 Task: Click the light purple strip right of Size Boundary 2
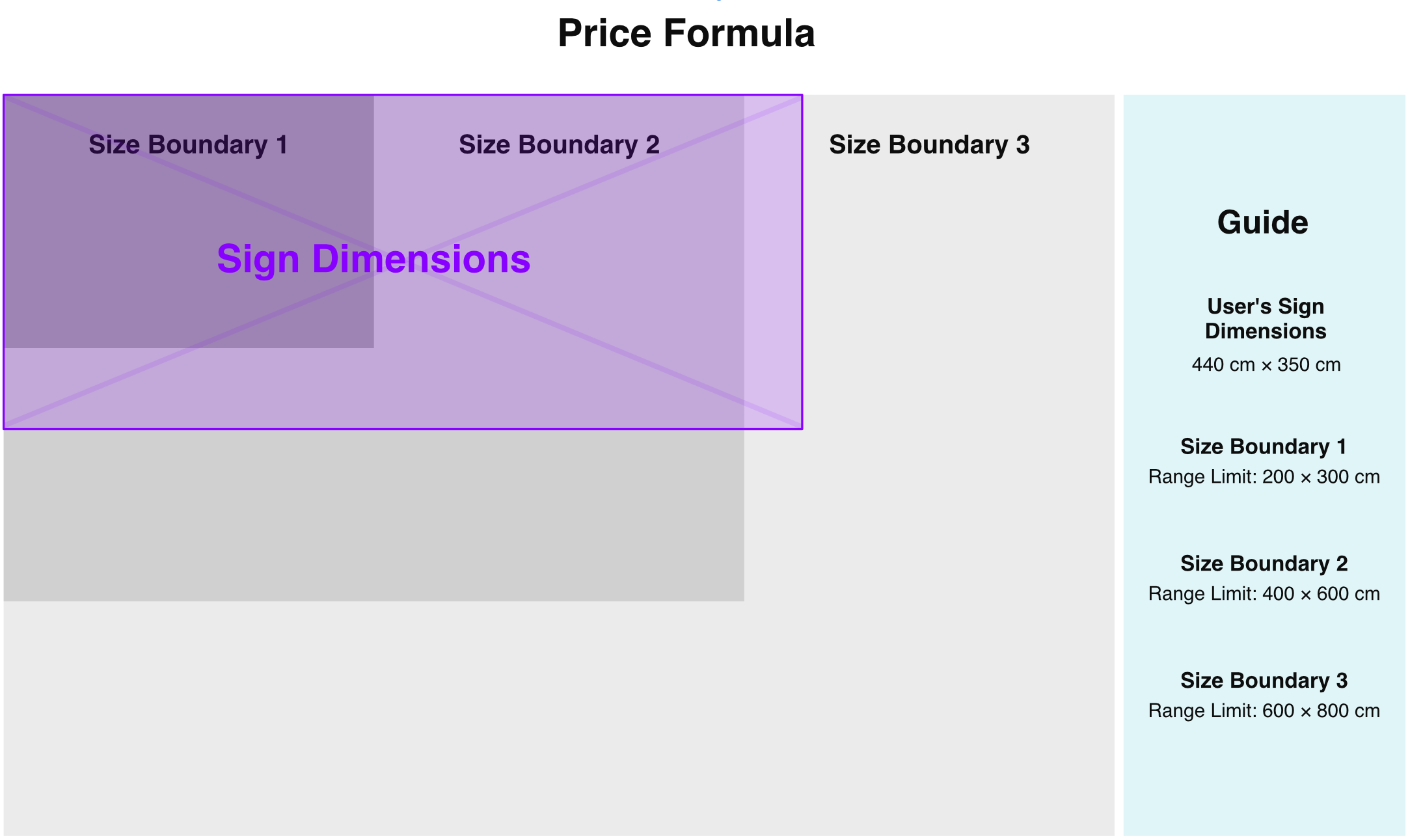coord(773,260)
